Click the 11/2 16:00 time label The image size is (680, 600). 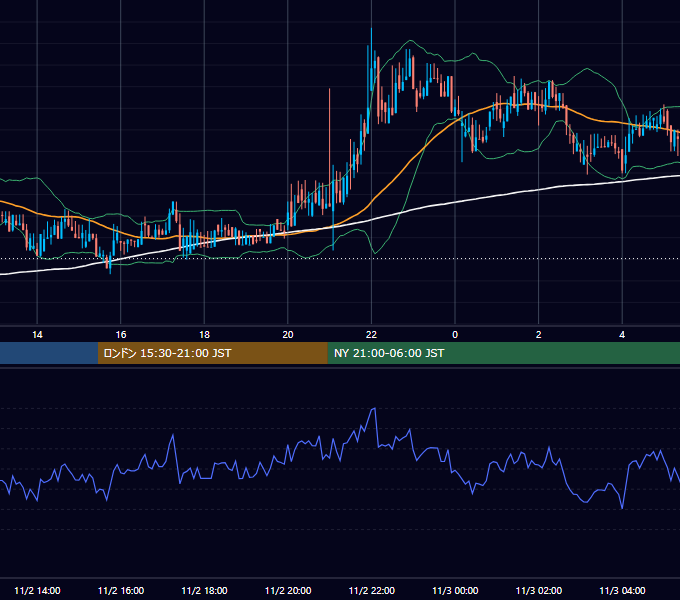click(x=121, y=590)
